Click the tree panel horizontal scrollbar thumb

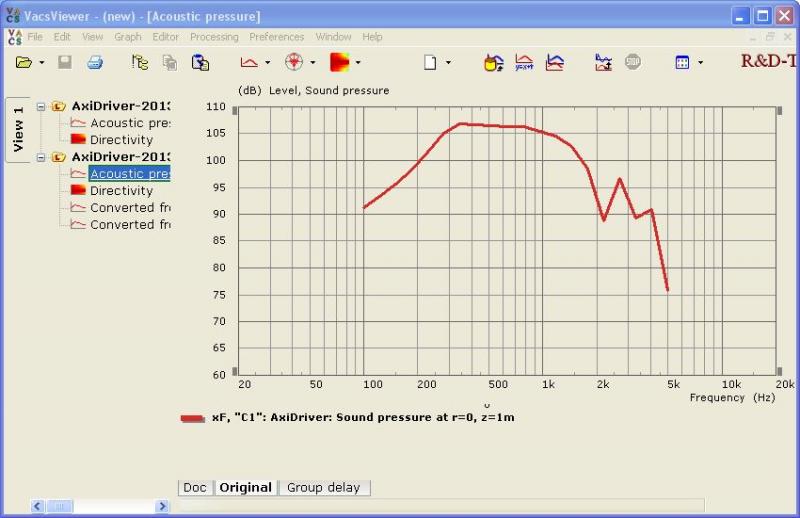(60, 506)
